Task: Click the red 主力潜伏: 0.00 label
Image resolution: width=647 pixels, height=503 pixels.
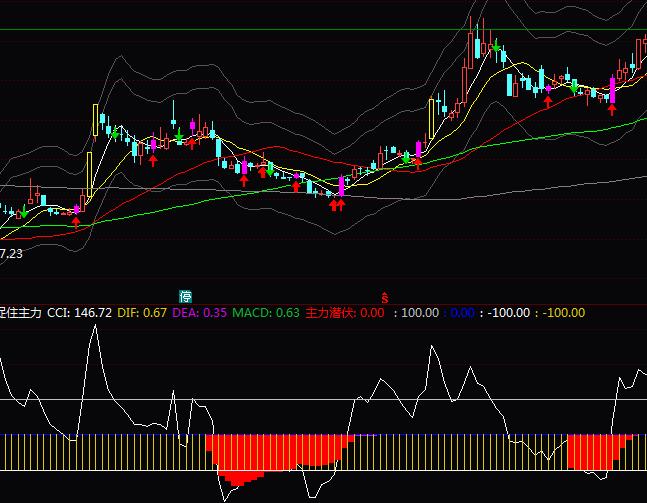Action: coord(344,313)
